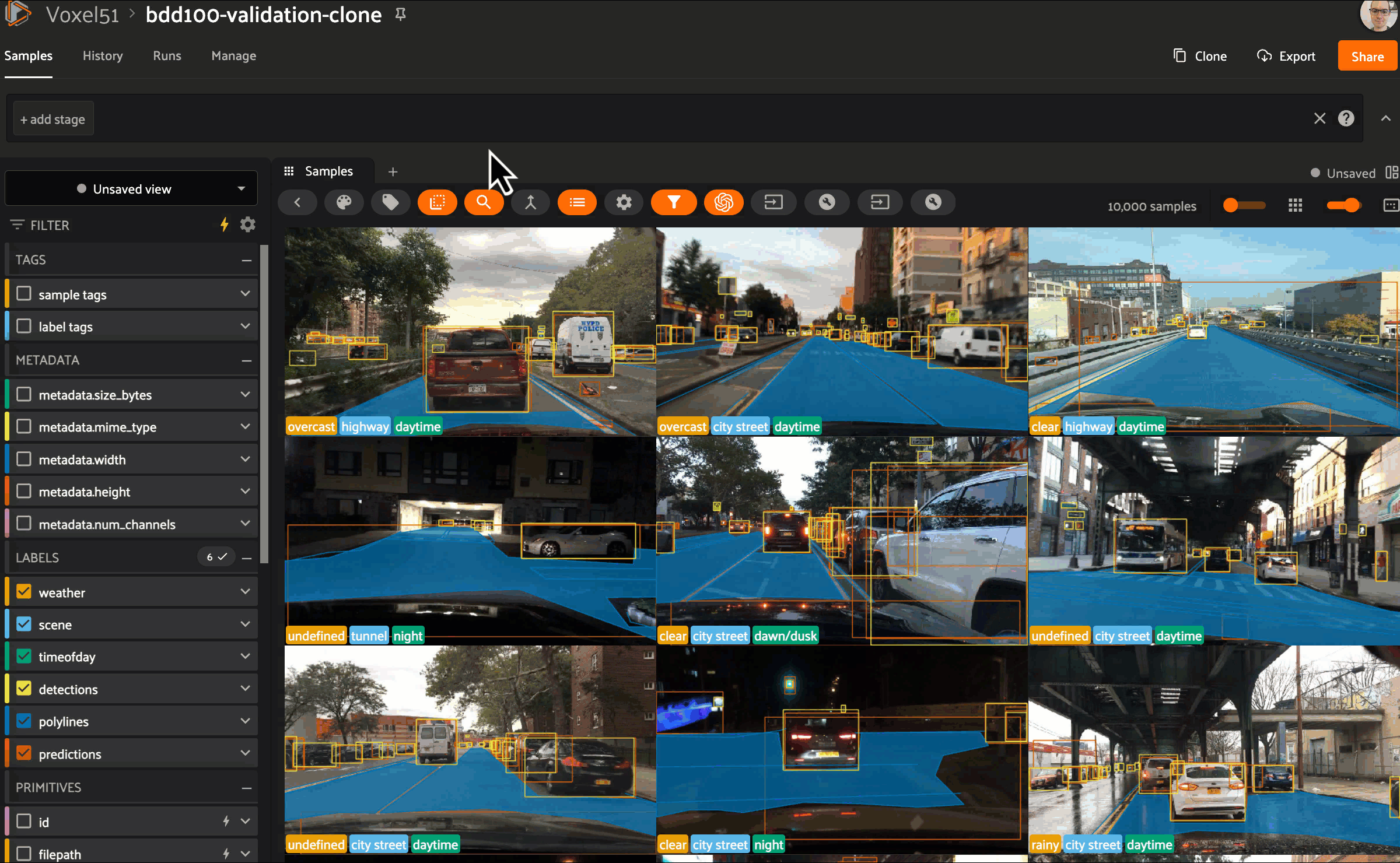Uncheck the detections label checkbox
Viewport: 1400px width, 863px height.
(x=24, y=689)
